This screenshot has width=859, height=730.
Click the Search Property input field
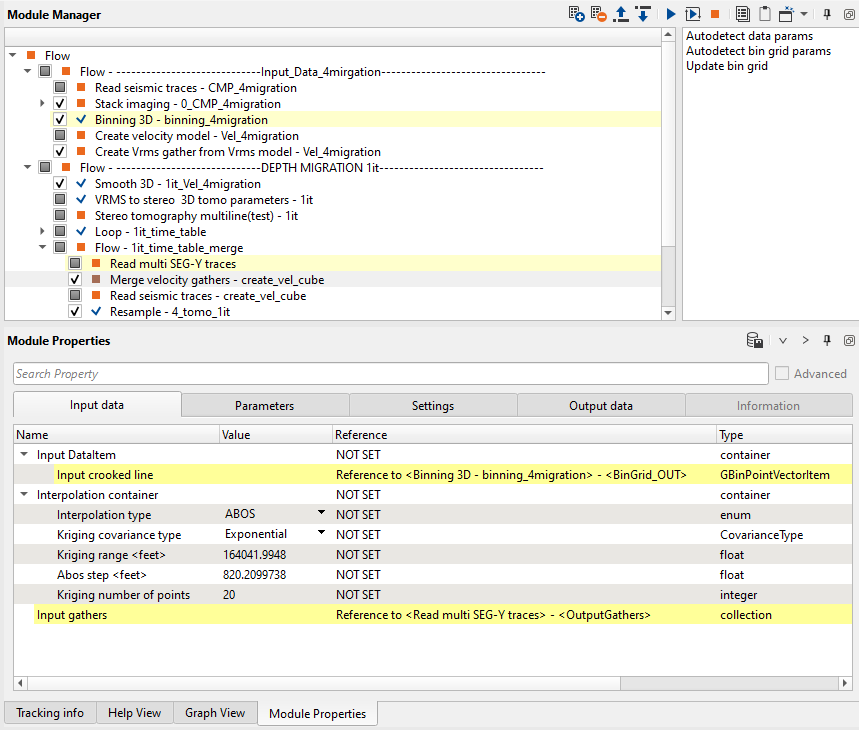(x=390, y=374)
